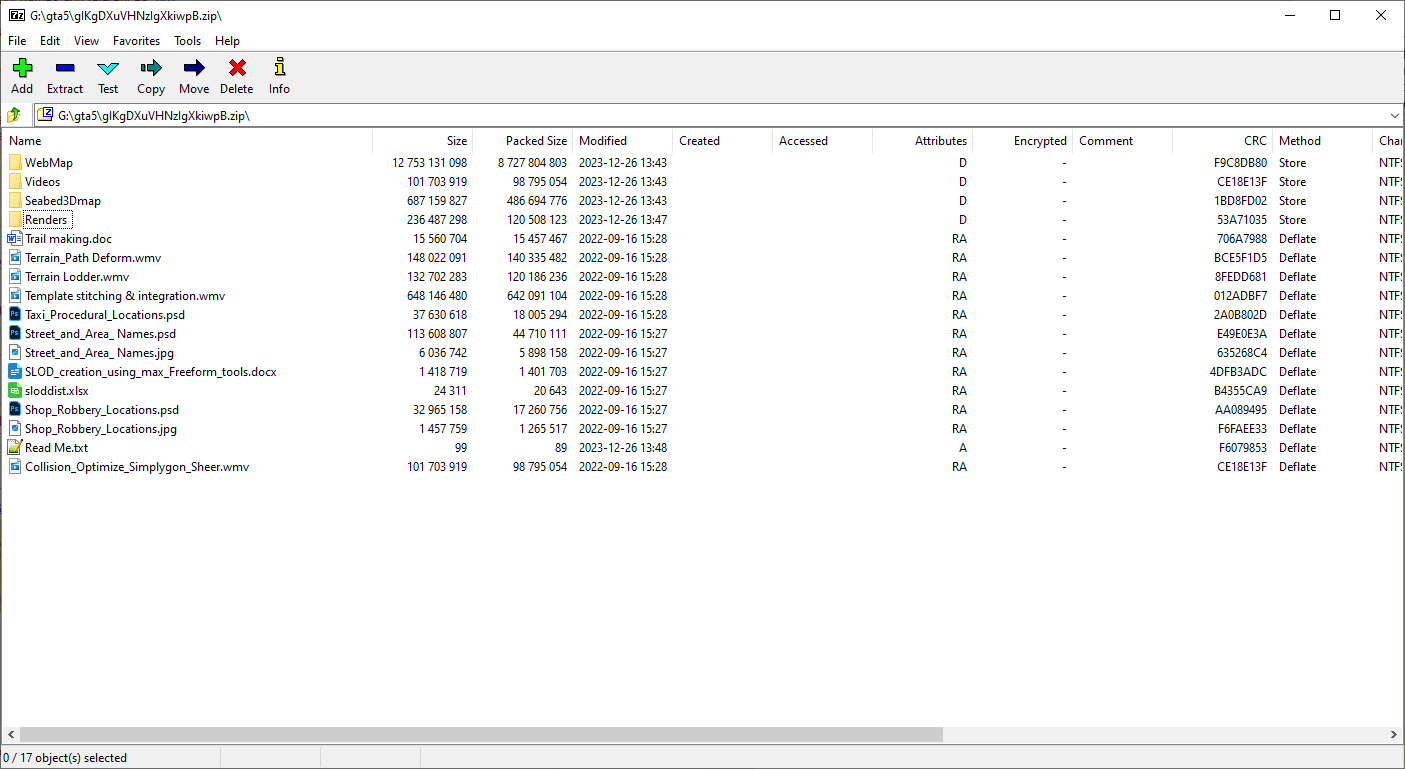Open the Favorites menu
1405x769 pixels.
[x=136, y=41]
